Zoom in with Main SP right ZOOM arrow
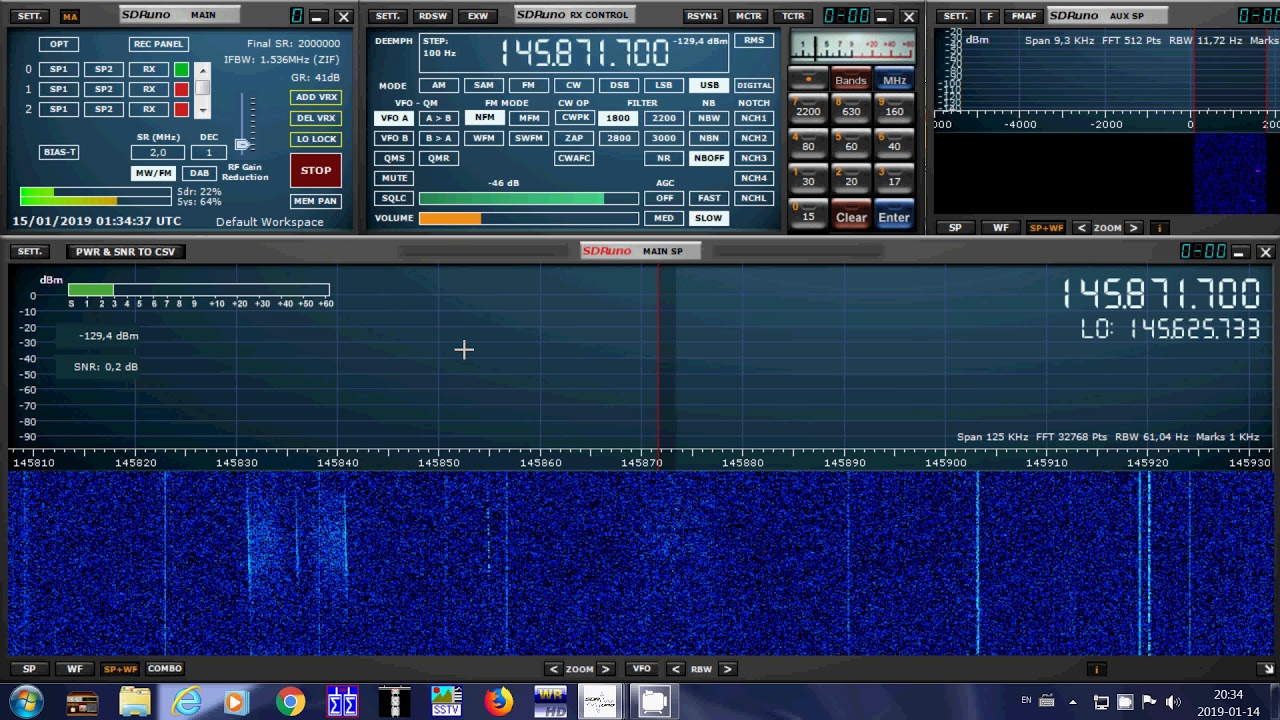The image size is (1280, 720). (x=605, y=669)
